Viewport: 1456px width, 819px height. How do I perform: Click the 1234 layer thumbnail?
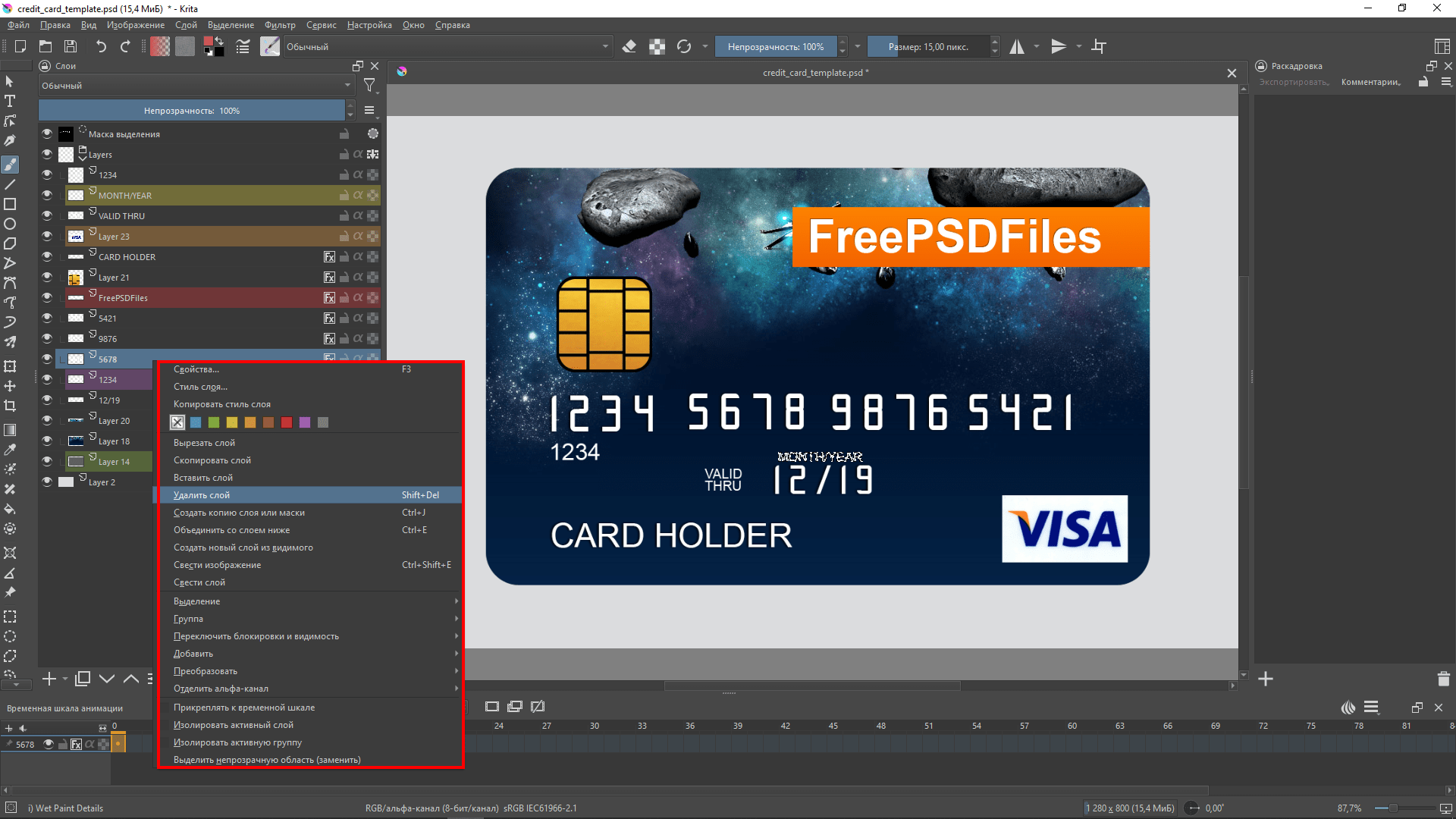click(x=78, y=379)
